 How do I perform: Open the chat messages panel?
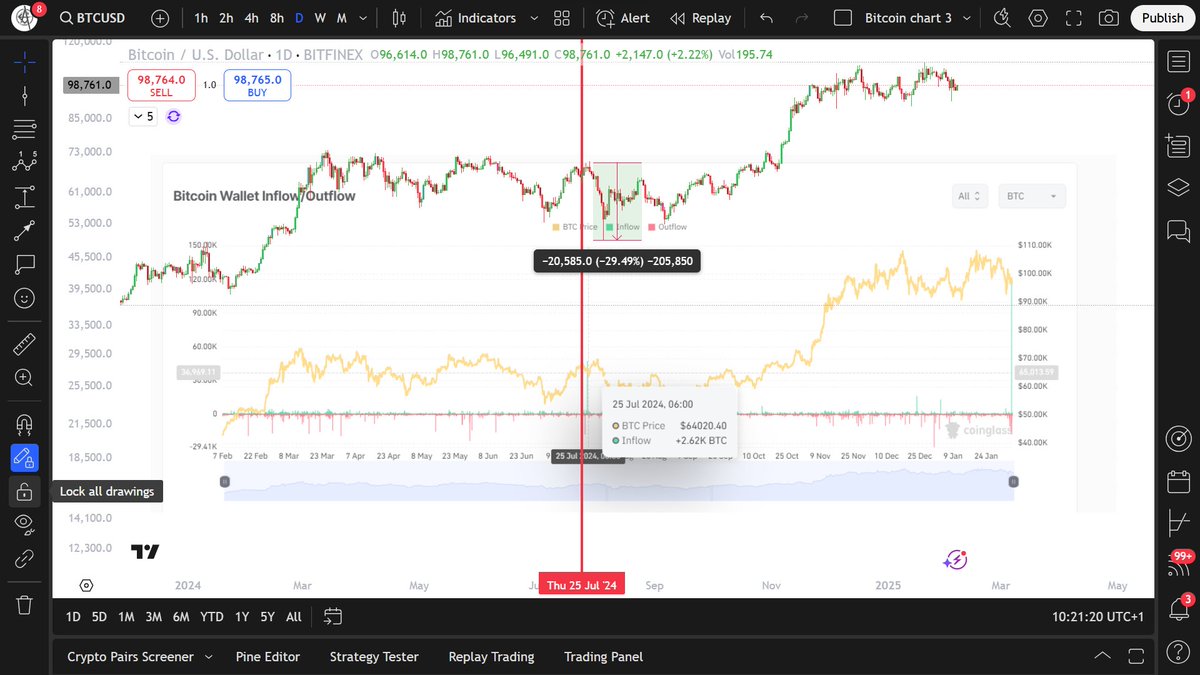coord(1178,231)
